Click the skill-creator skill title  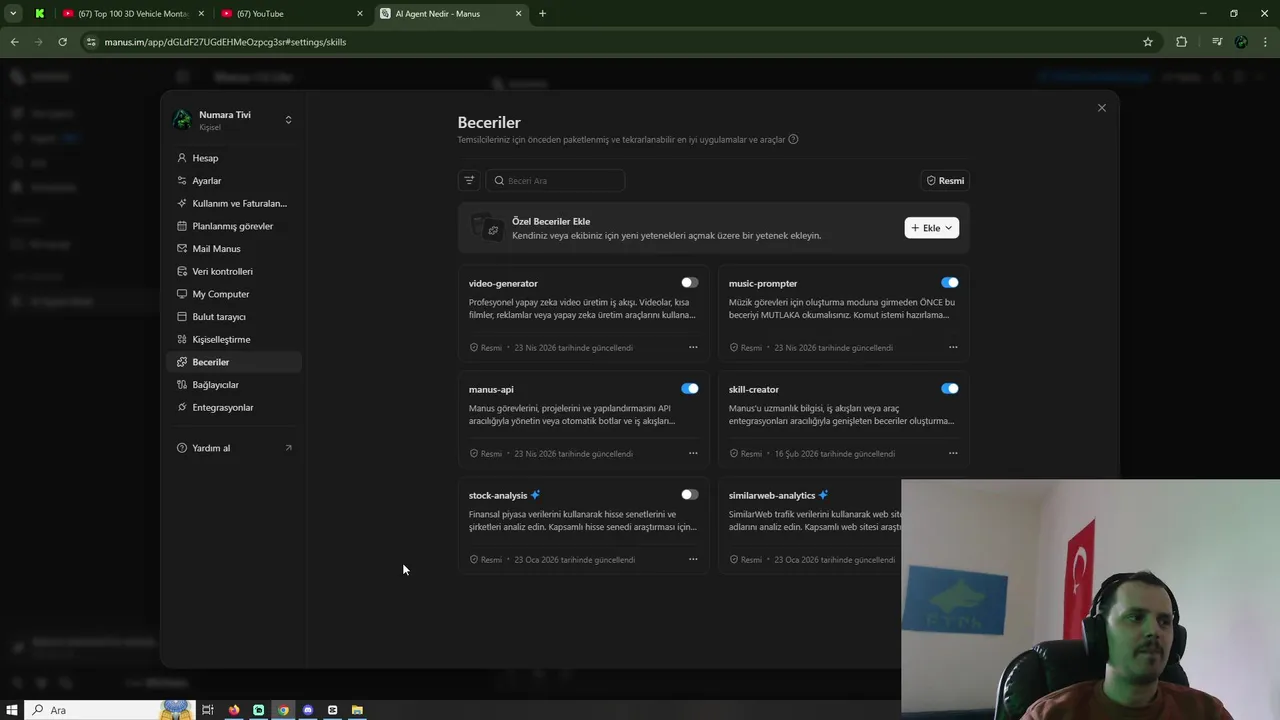(754, 390)
